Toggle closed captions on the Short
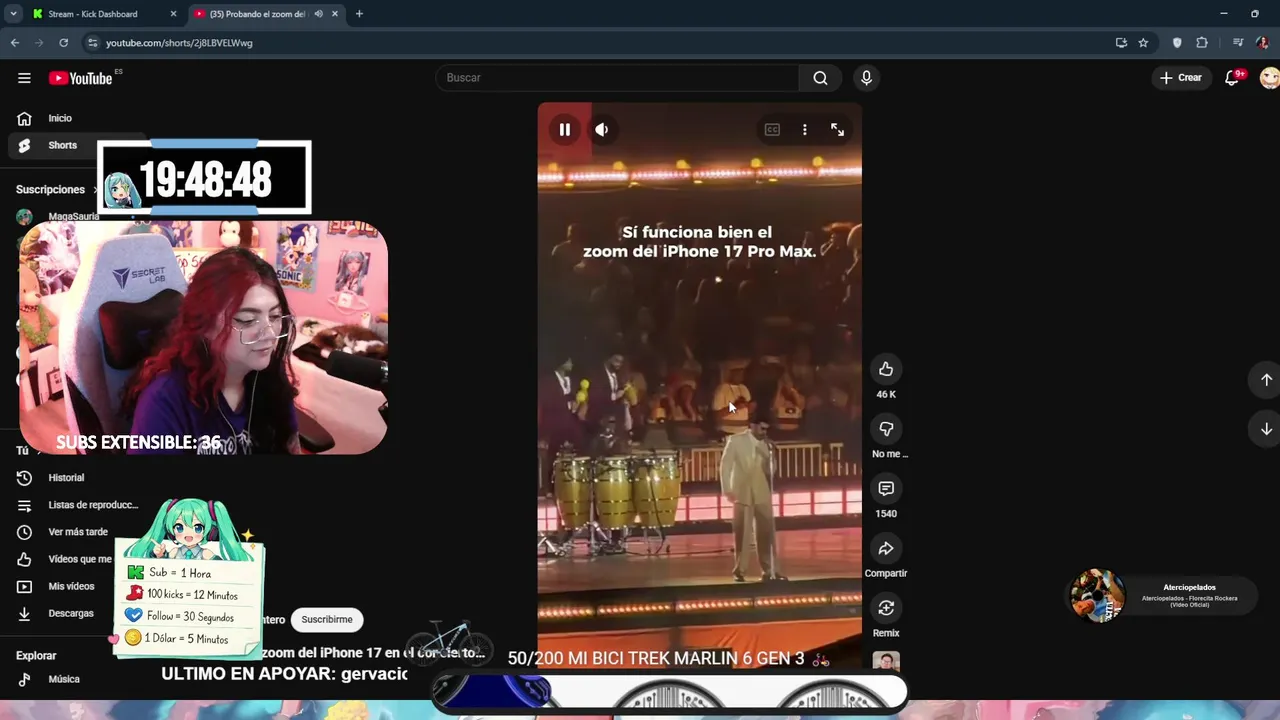This screenshot has width=1280, height=720. tap(772, 129)
